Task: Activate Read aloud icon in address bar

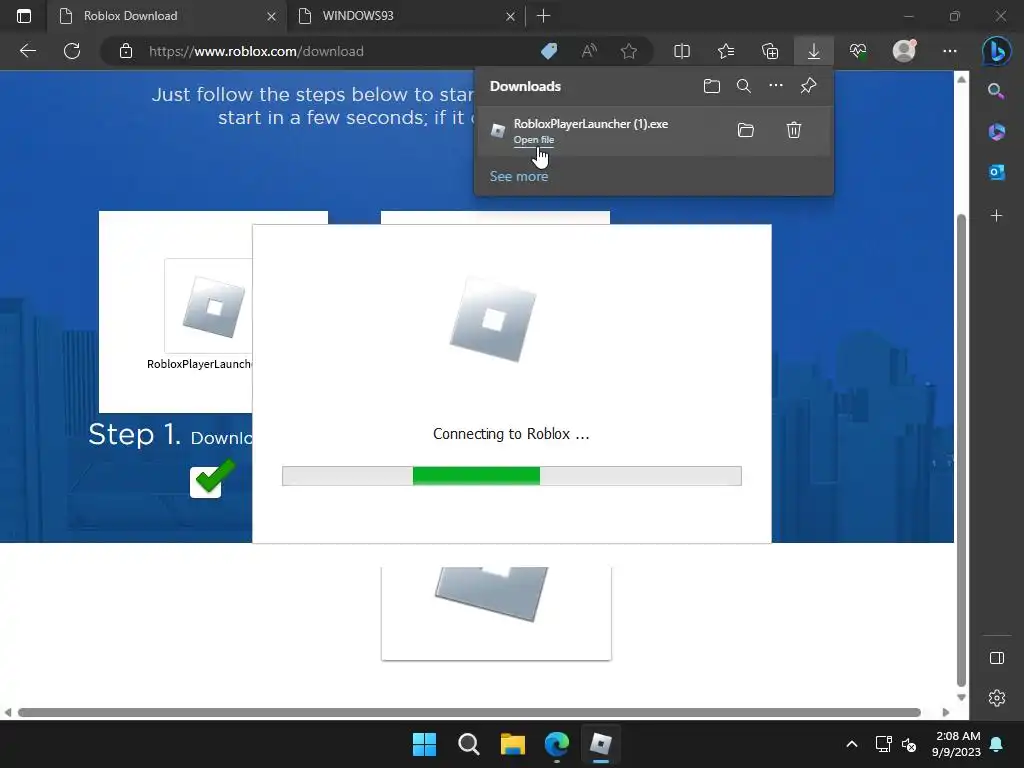Action: click(x=589, y=51)
